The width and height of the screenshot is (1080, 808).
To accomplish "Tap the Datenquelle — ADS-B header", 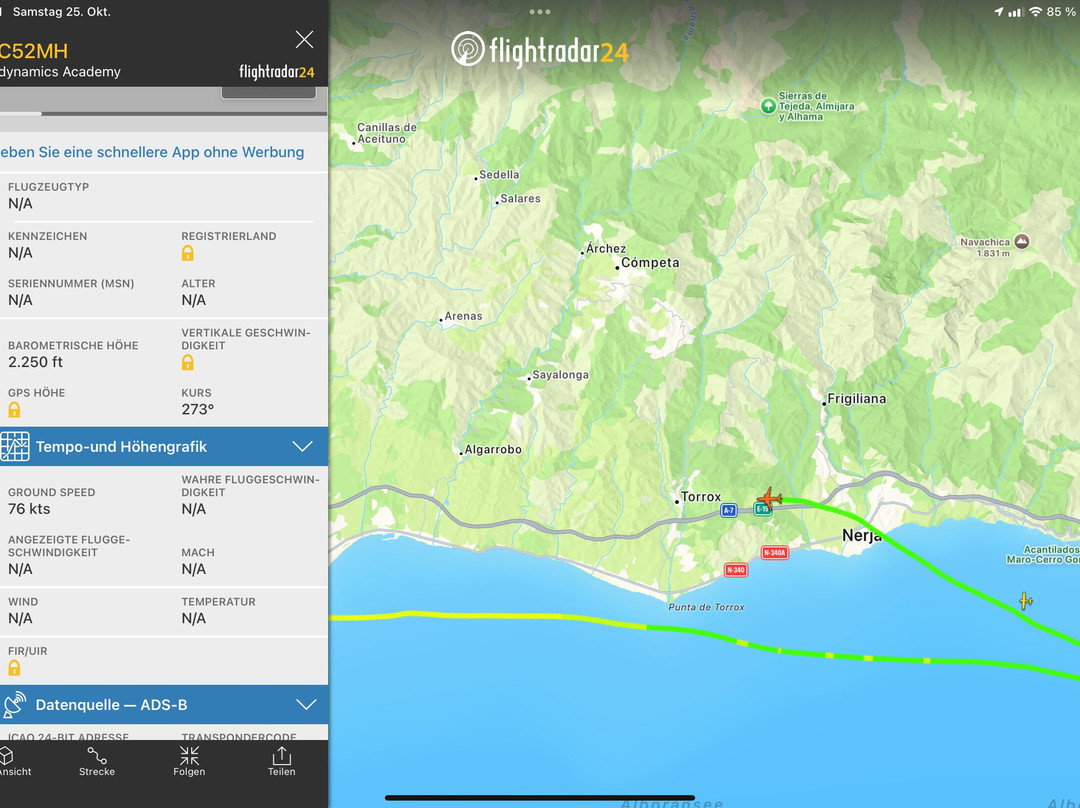I will tap(111, 705).
